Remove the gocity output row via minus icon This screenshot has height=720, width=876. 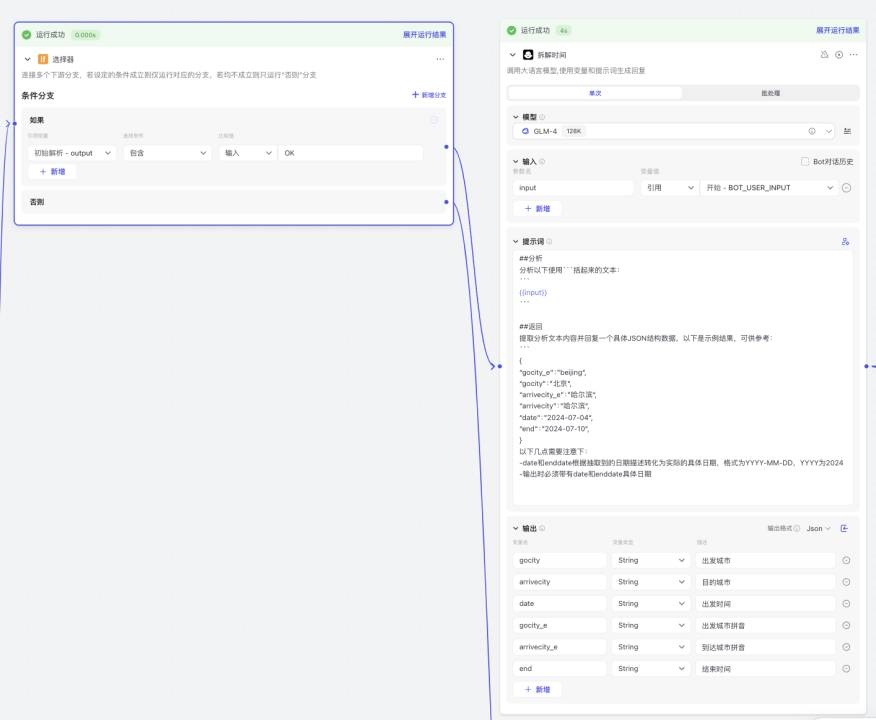coord(846,560)
